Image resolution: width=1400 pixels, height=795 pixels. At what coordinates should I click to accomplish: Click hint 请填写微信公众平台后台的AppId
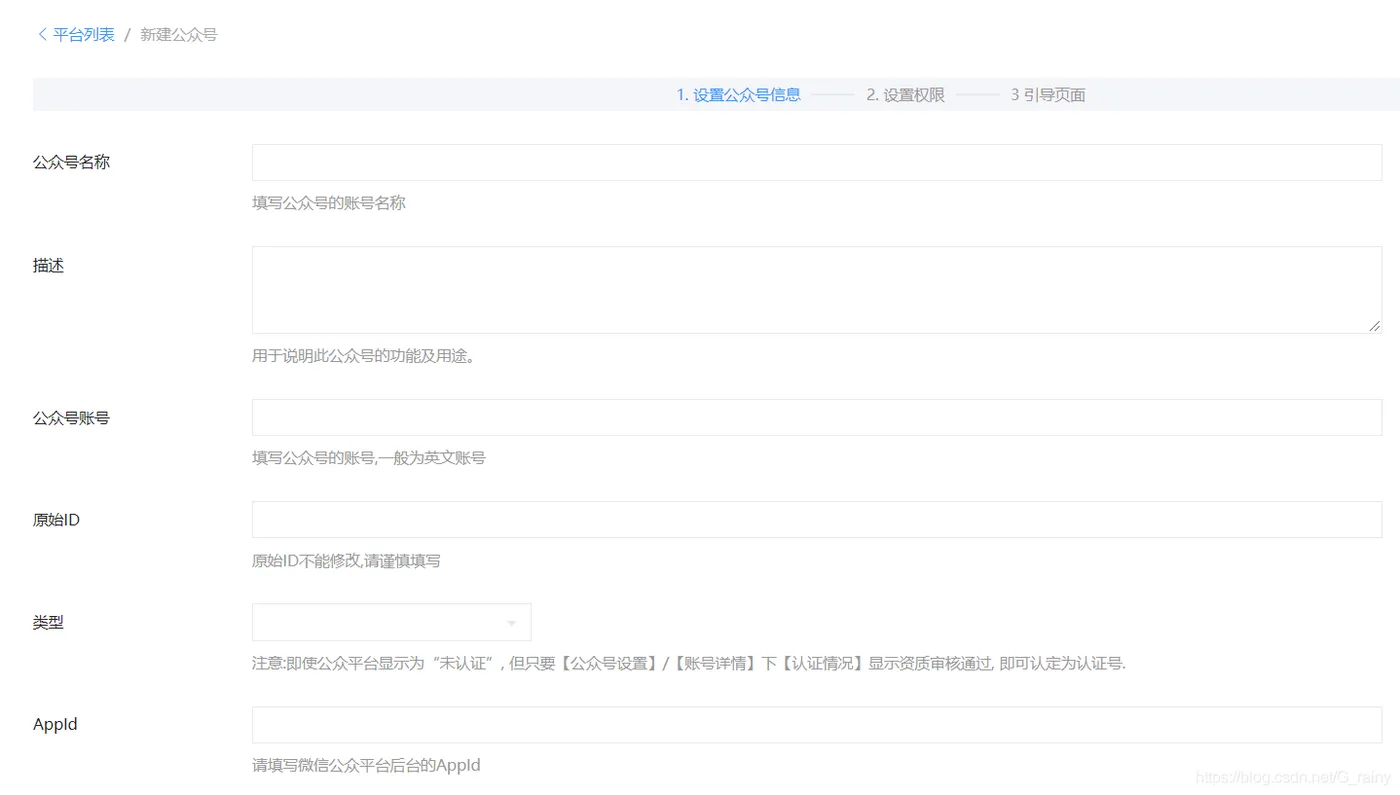point(366,766)
